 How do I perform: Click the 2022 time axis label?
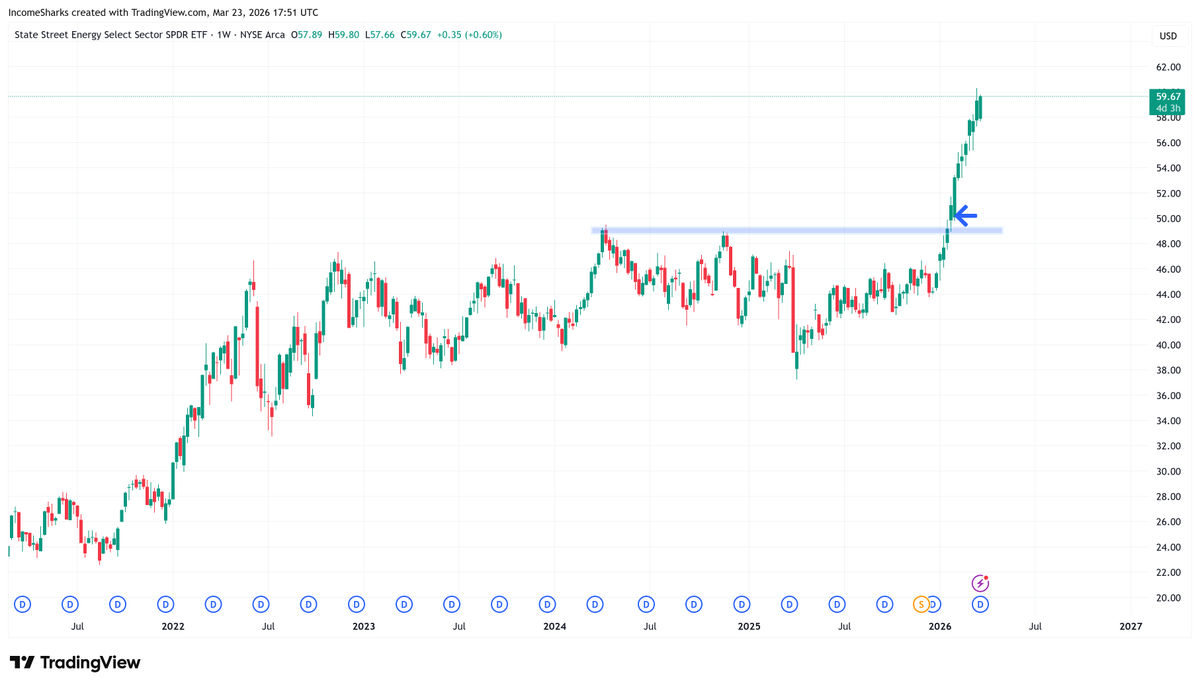coord(173,627)
